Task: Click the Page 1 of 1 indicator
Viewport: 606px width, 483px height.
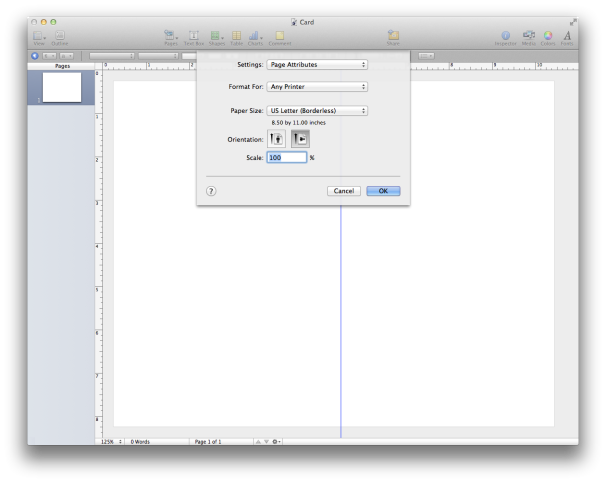Action: (208, 442)
